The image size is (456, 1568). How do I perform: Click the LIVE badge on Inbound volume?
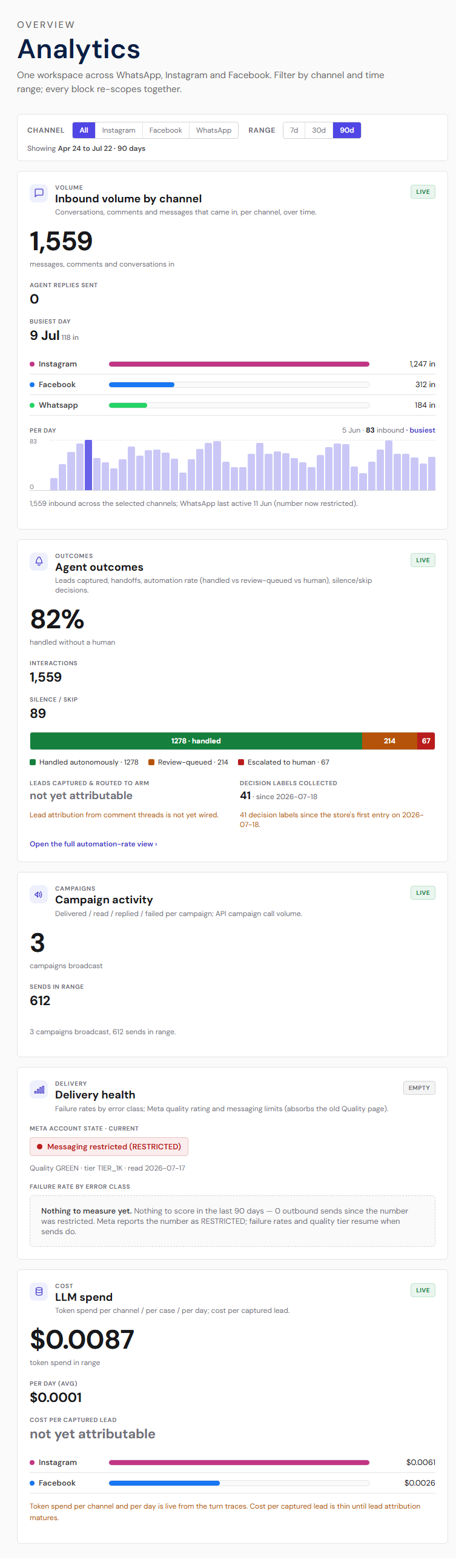[x=423, y=191]
